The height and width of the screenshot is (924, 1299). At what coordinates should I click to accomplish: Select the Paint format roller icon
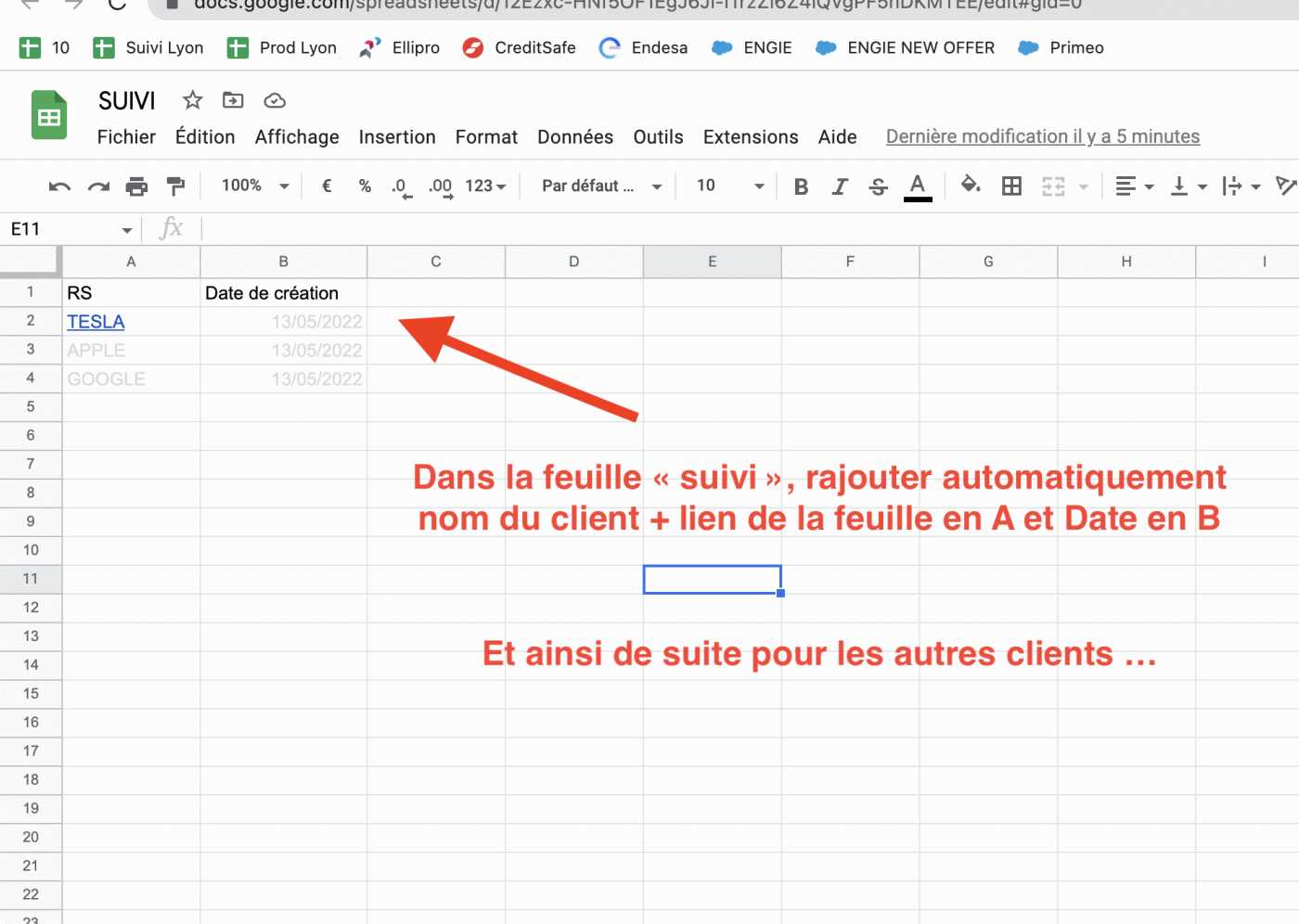click(175, 186)
